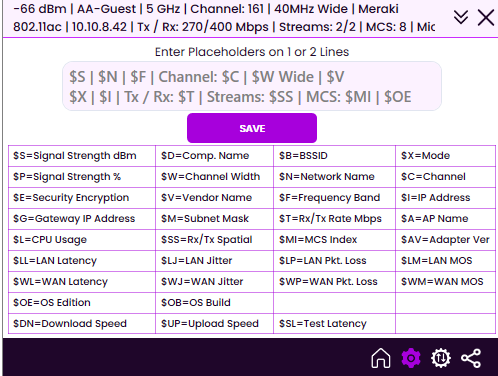Select $WP=WAN Pkt. Loss cell
This screenshot has height=376, width=498.
[x=334, y=282]
